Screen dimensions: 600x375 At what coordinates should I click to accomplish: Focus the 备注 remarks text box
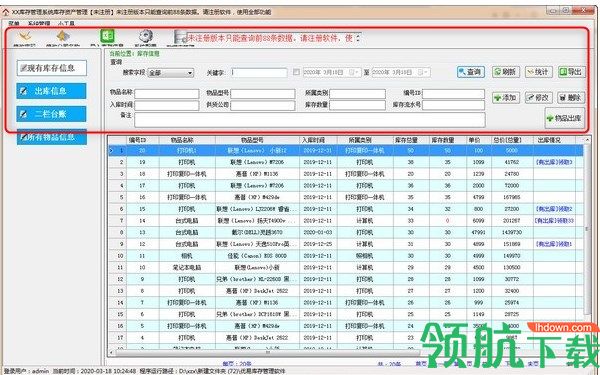[310, 120]
